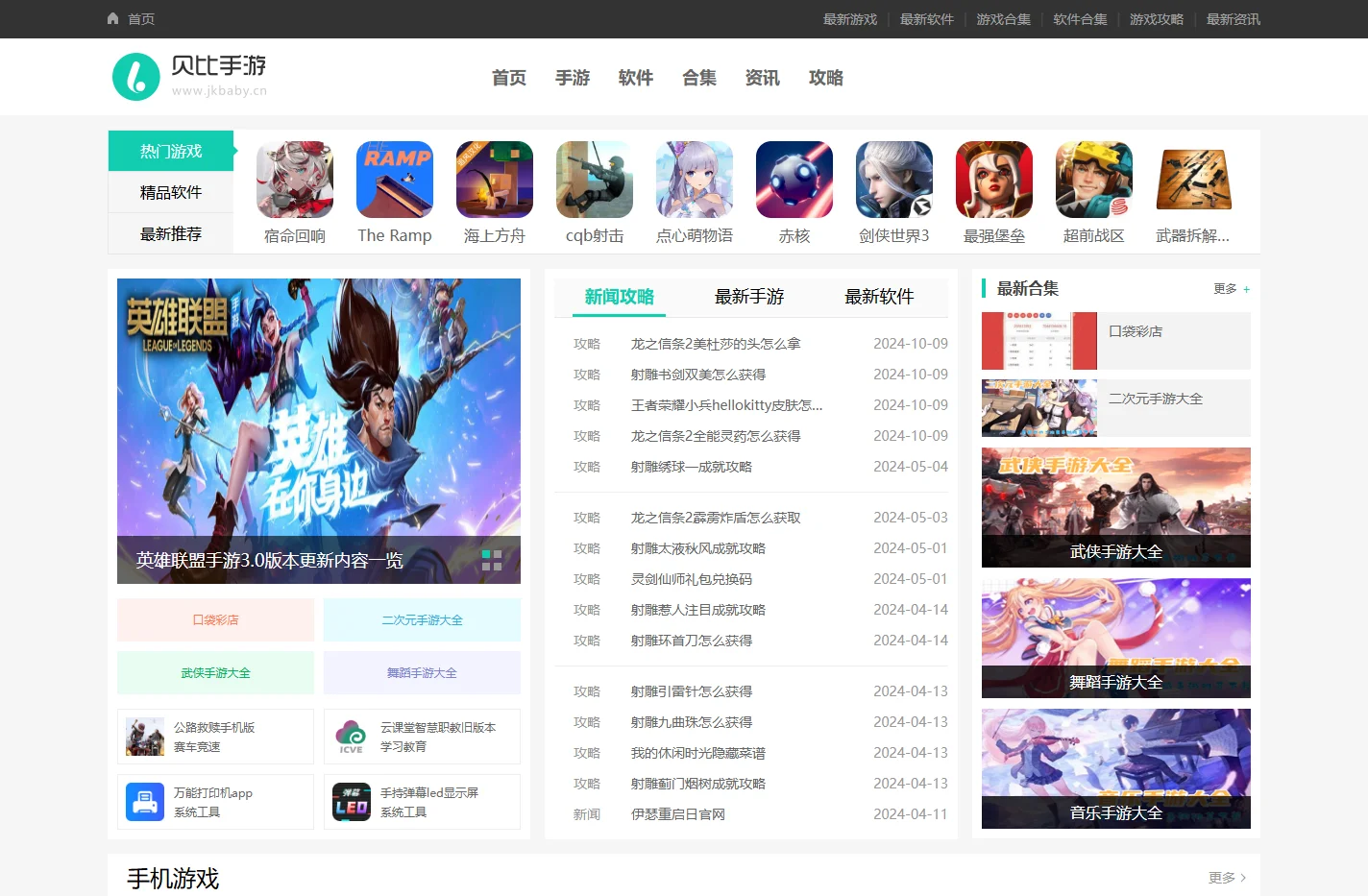Click 最新资讯 in the top bar

[1234, 19]
